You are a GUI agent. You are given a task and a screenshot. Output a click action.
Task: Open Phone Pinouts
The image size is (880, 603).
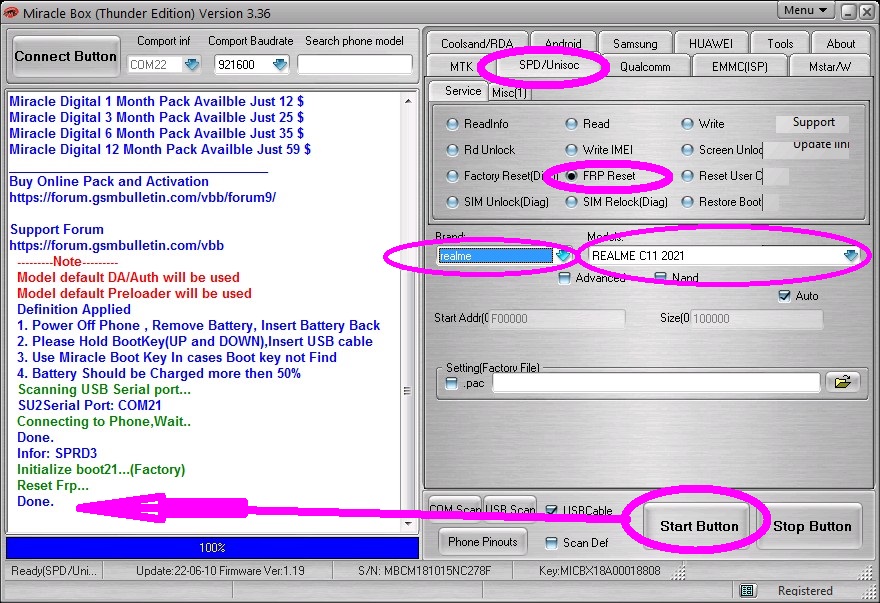(483, 541)
